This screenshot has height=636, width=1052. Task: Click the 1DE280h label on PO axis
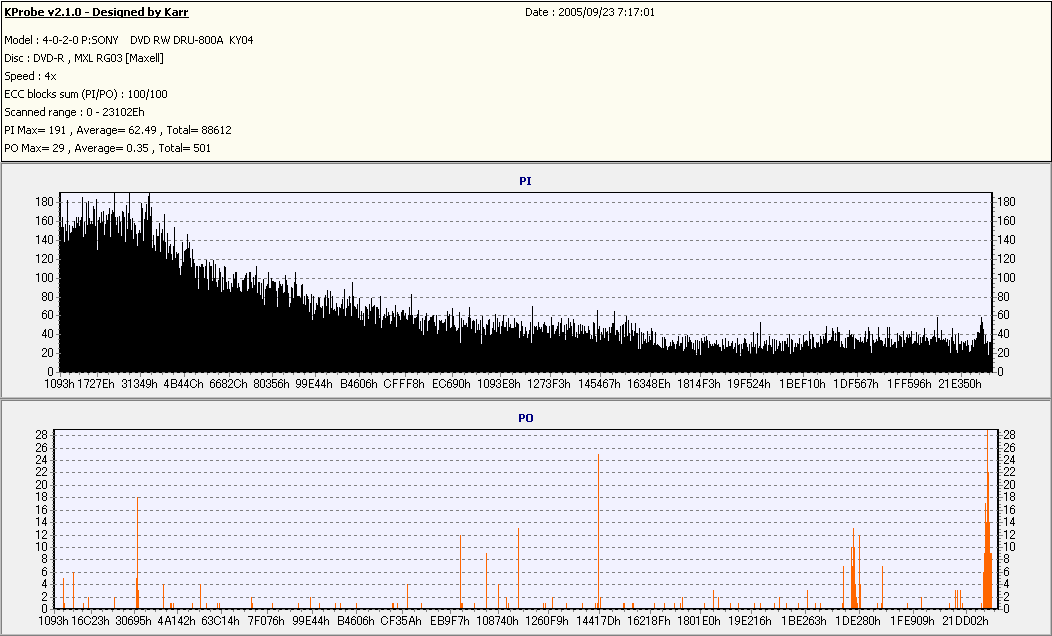point(858,620)
